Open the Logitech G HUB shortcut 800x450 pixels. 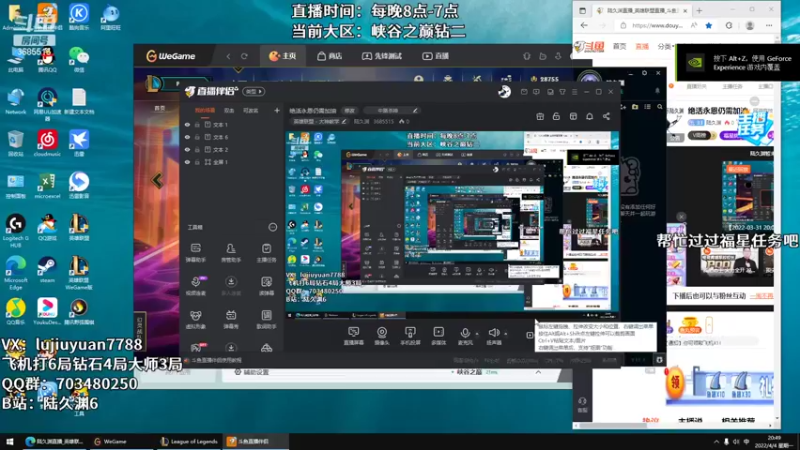click(x=16, y=231)
